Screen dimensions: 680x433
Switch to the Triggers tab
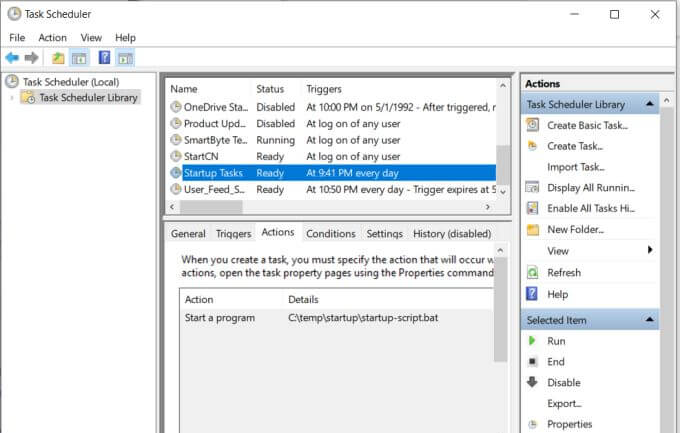pos(233,234)
